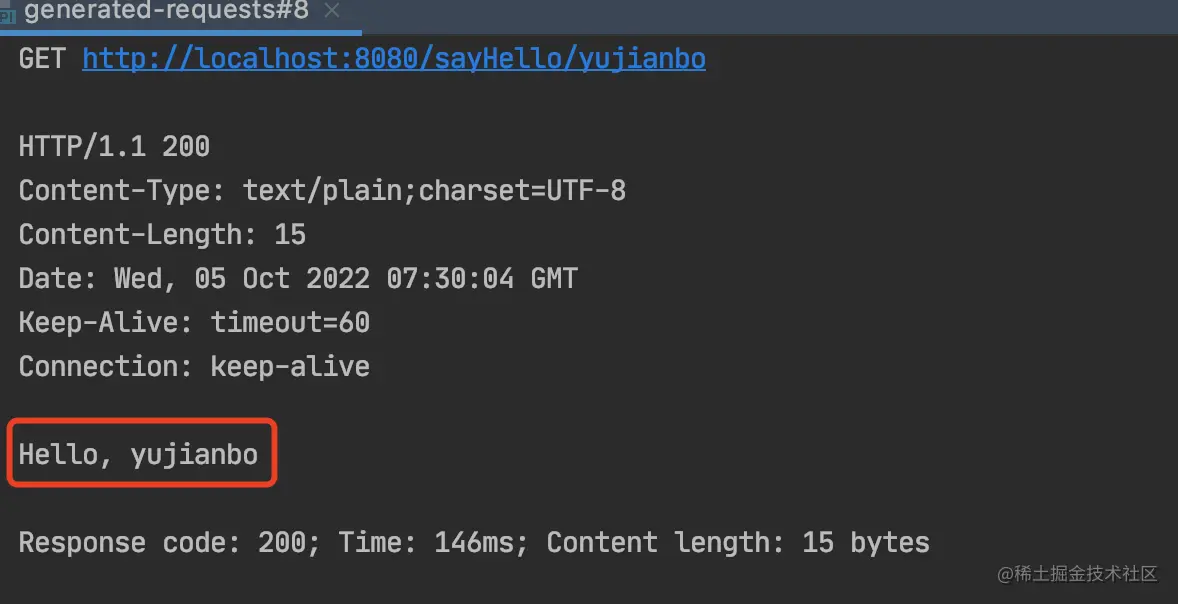Click the HTTP/1.1 200 status line
1178x604 pixels.
click(x=114, y=146)
